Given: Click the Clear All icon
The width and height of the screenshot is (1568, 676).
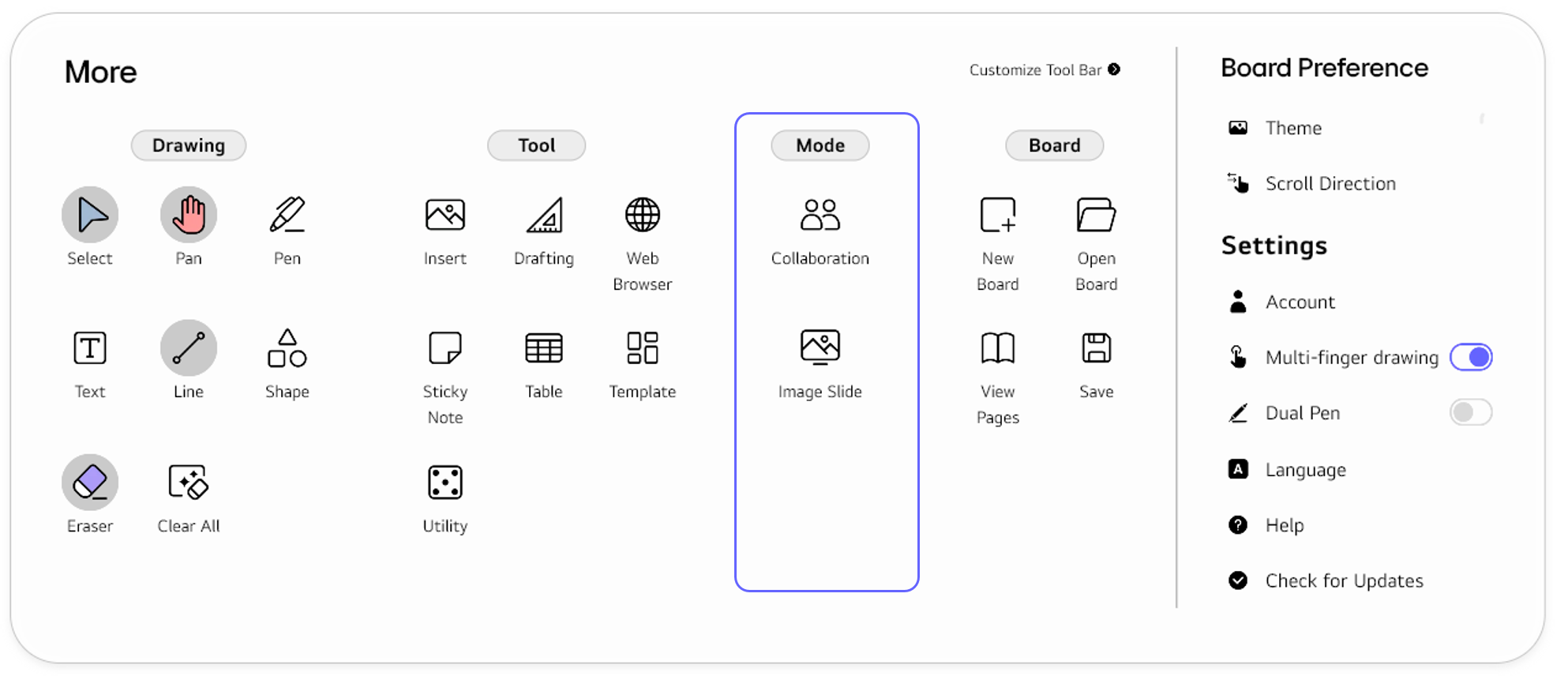Looking at the screenshot, I should tap(189, 483).
